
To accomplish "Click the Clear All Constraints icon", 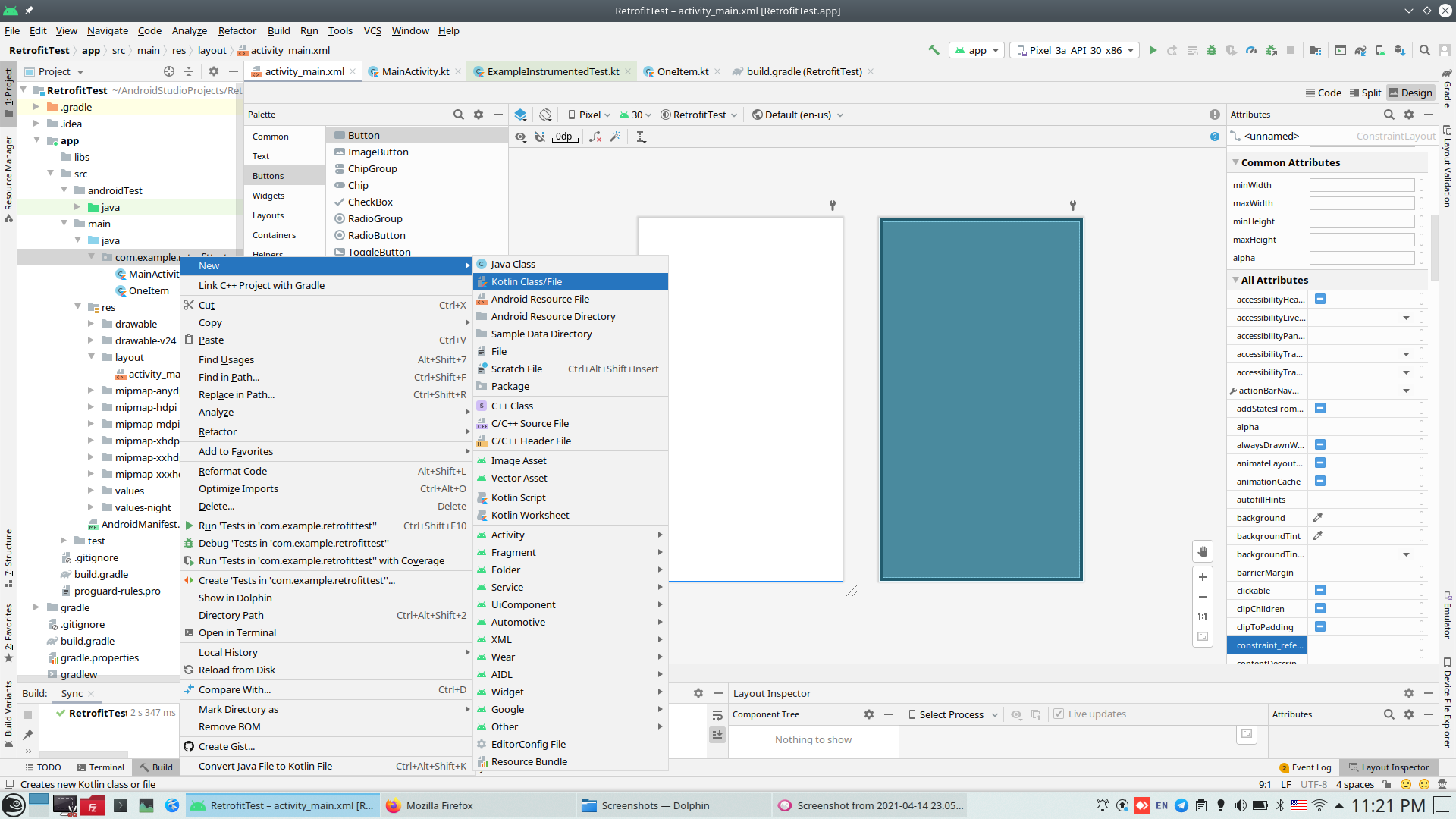I will tap(595, 136).
